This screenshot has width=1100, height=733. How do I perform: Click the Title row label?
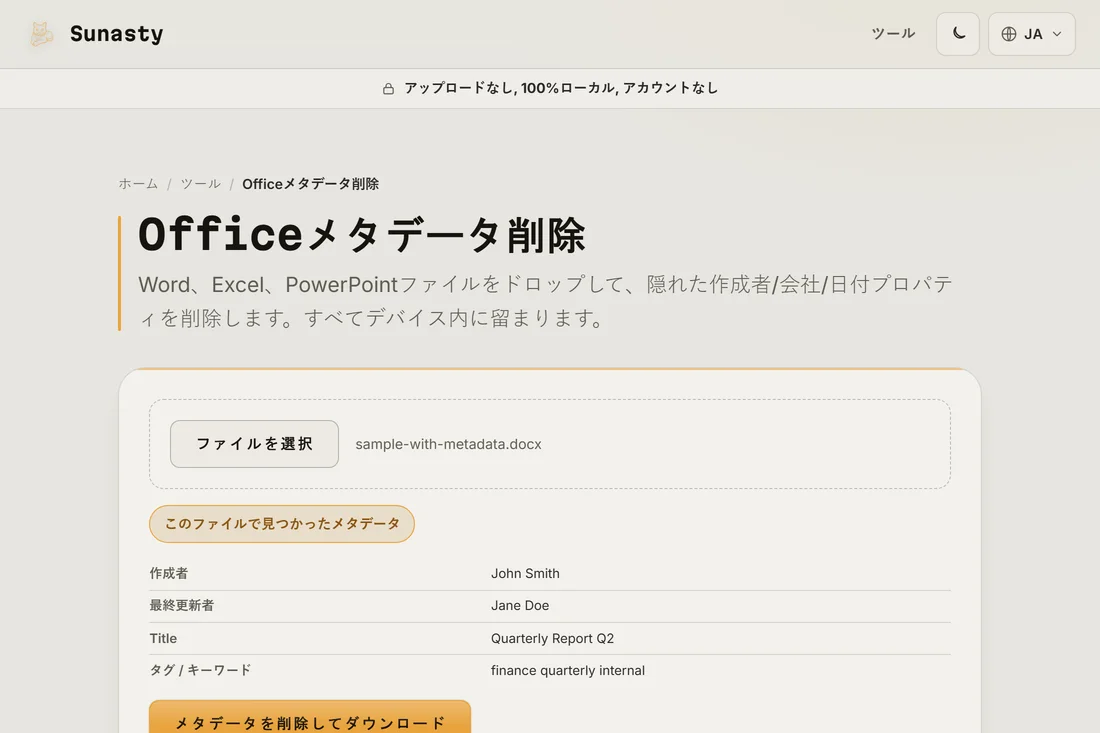[x=163, y=638]
